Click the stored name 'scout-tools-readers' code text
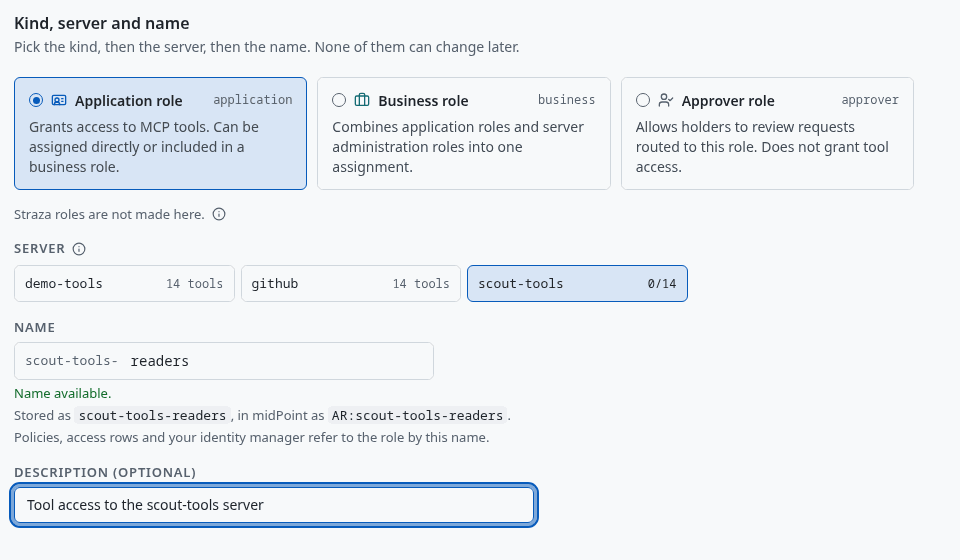 click(152, 416)
